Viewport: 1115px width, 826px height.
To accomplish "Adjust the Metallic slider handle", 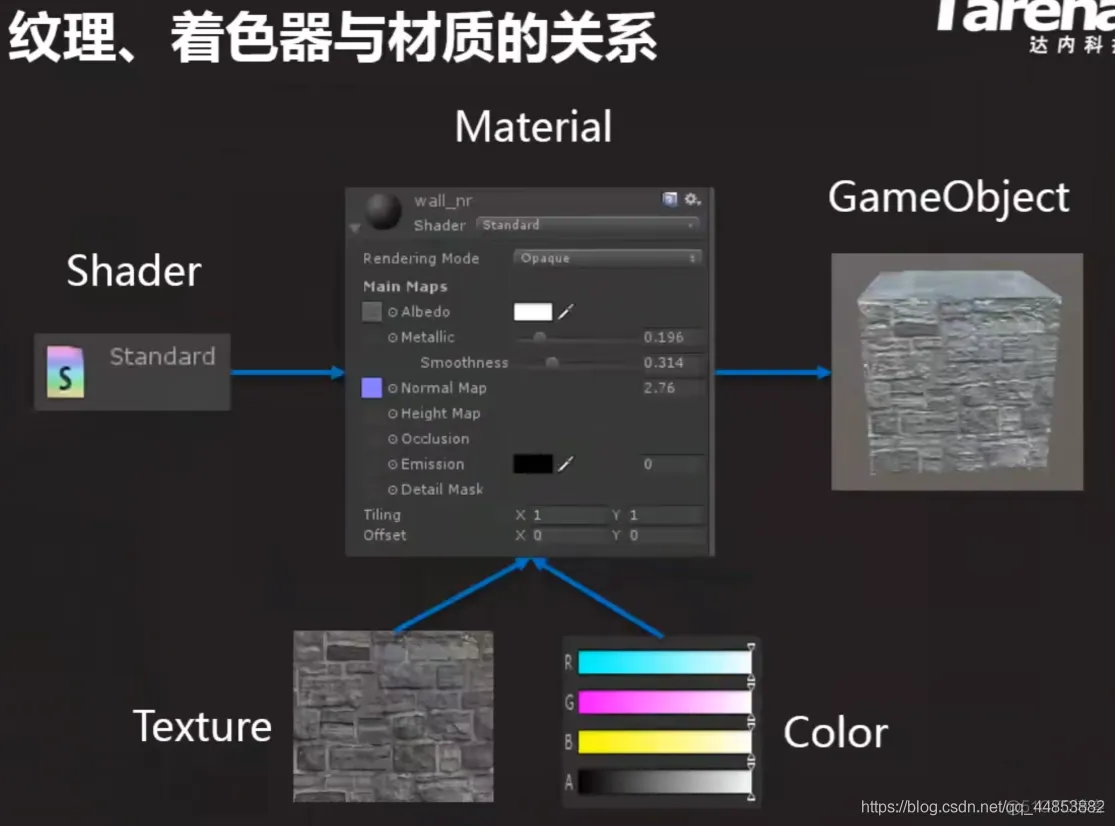I will (540, 337).
